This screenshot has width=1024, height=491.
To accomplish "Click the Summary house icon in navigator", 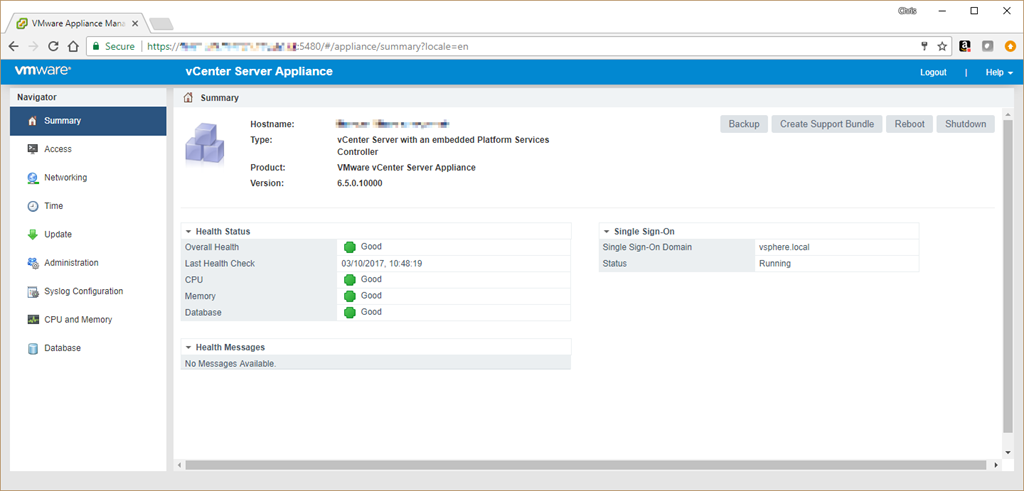I will [33, 121].
